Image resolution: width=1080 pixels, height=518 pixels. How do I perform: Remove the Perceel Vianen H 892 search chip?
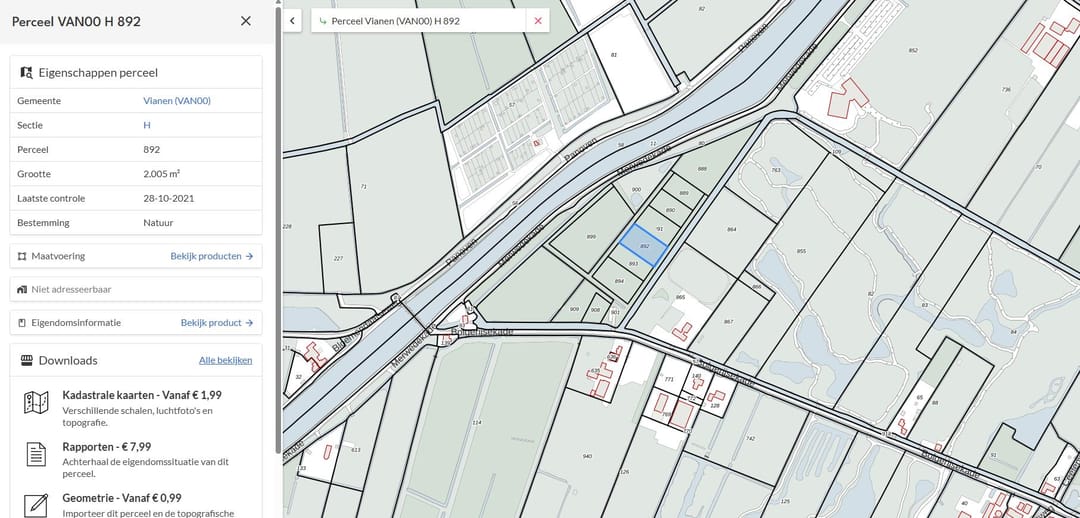pyautogui.click(x=538, y=21)
